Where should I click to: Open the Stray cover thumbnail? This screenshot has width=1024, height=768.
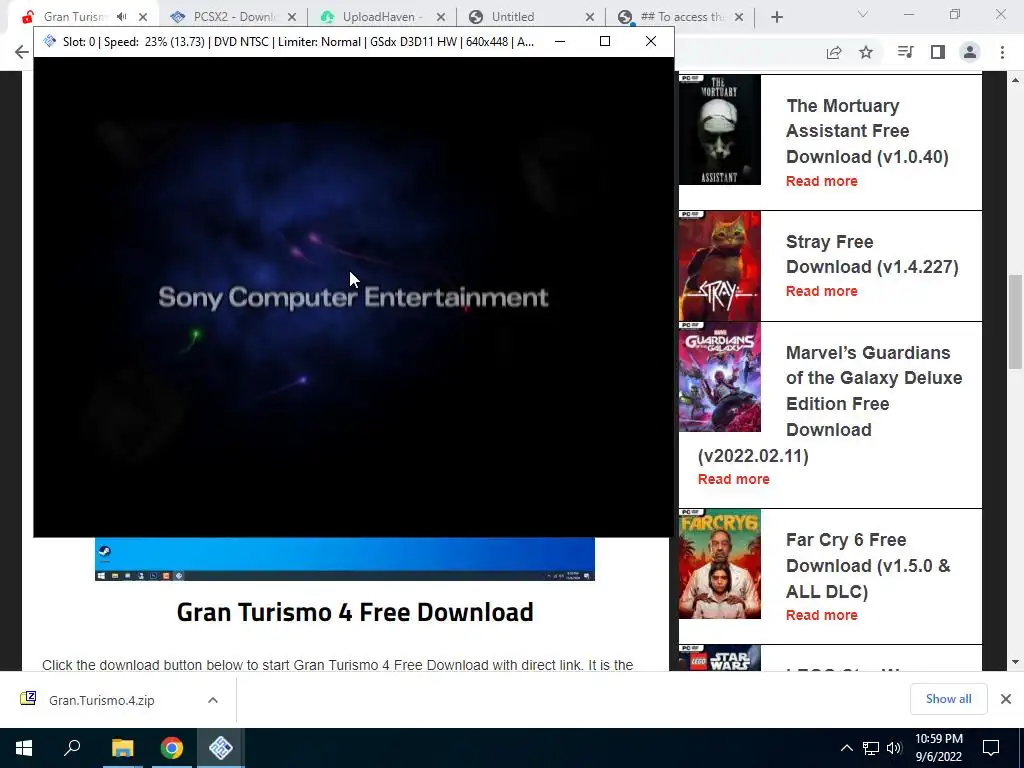[x=720, y=266]
